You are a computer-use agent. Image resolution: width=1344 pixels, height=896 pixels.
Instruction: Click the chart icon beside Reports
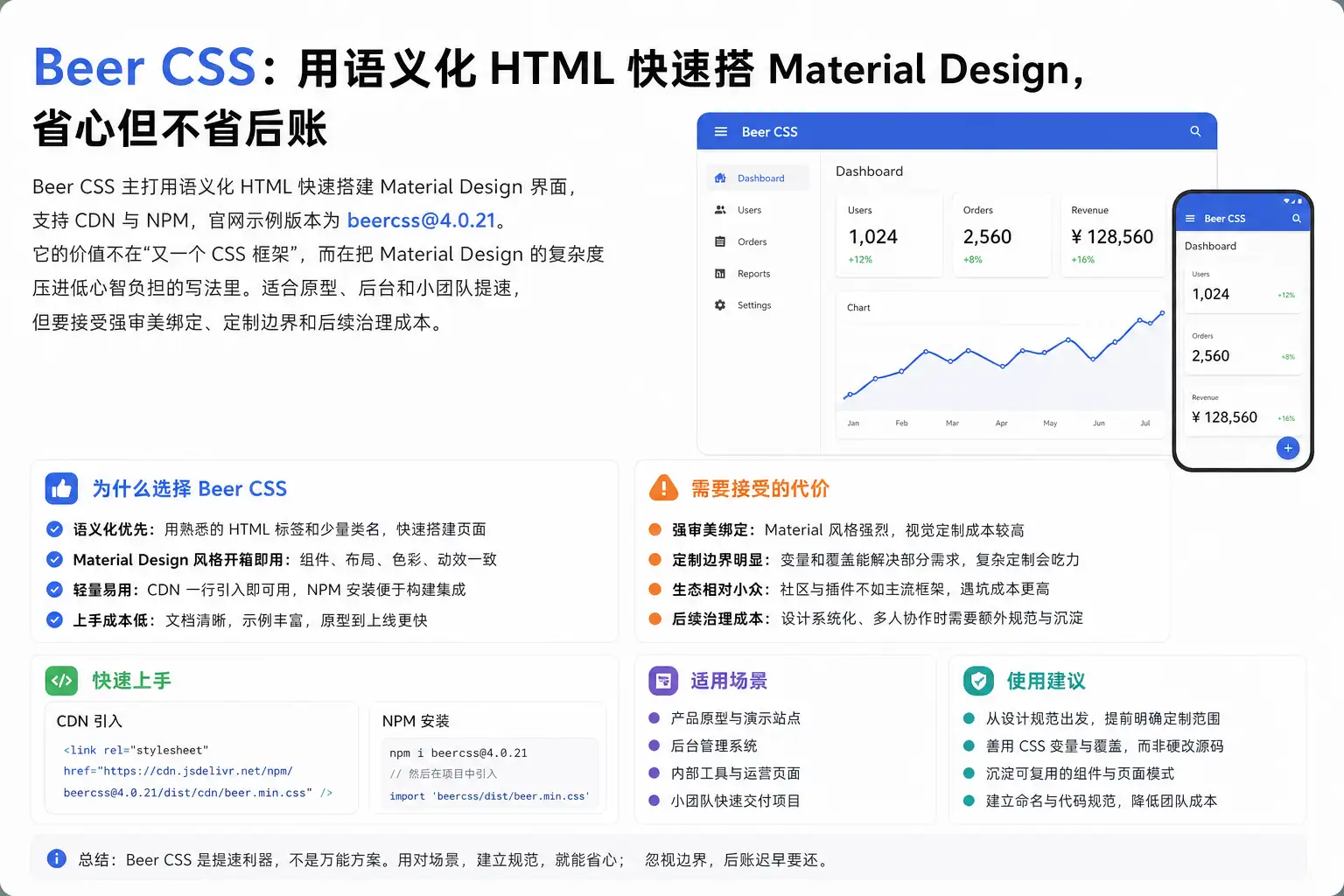click(x=720, y=274)
